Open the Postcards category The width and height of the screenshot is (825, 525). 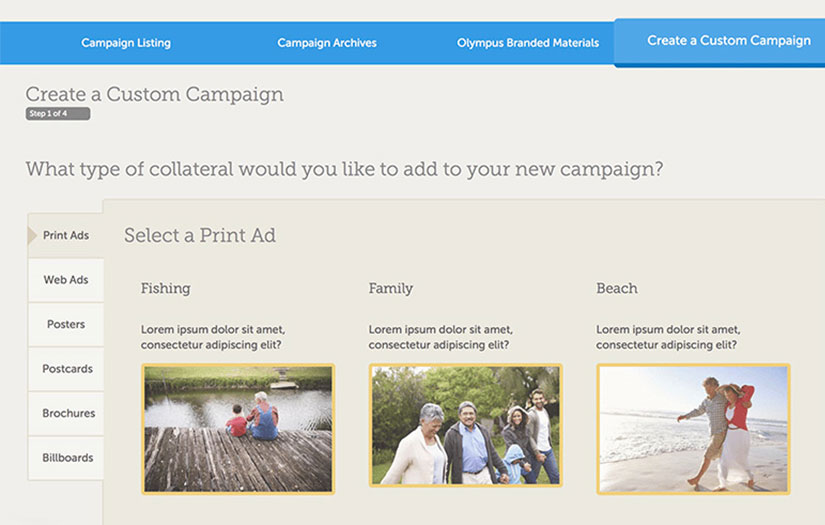(66, 369)
